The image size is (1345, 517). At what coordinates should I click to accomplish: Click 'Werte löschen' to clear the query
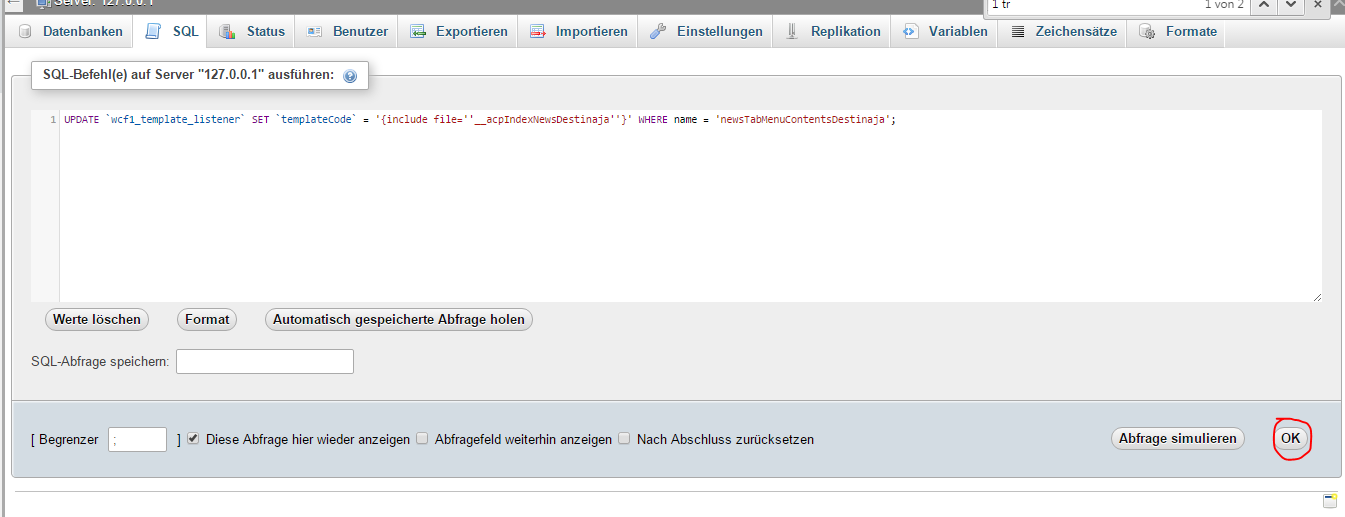(97, 319)
